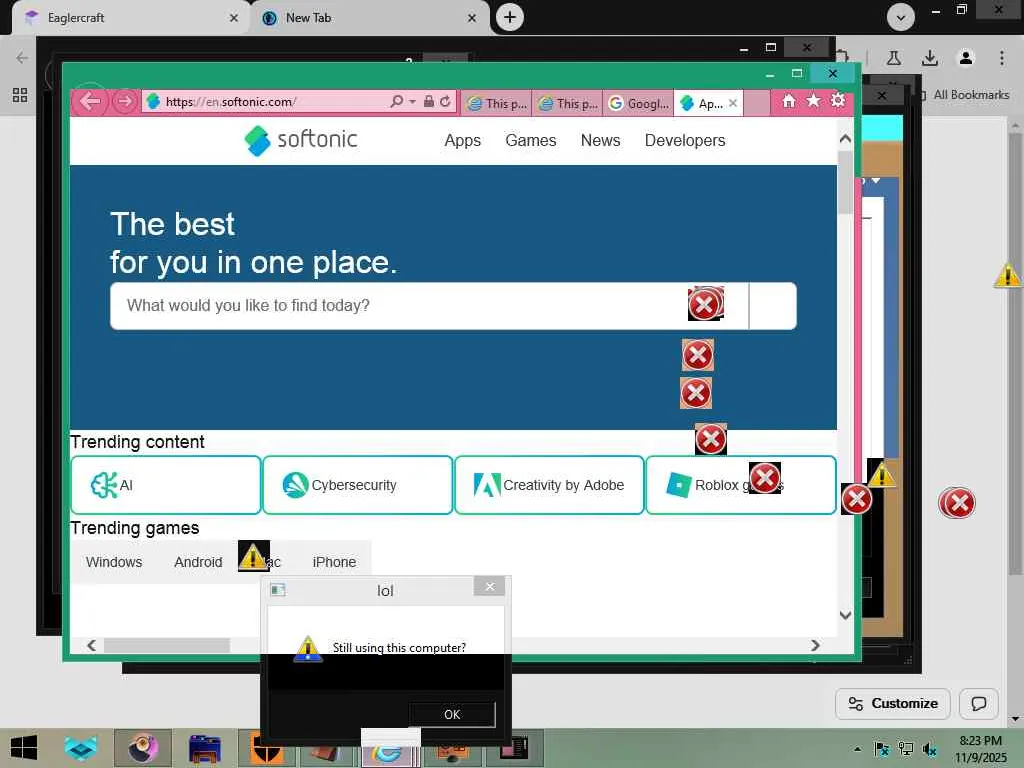Open Chrome tab search dropdown
Screen dimensions: 1024x768
click(901, 17)
